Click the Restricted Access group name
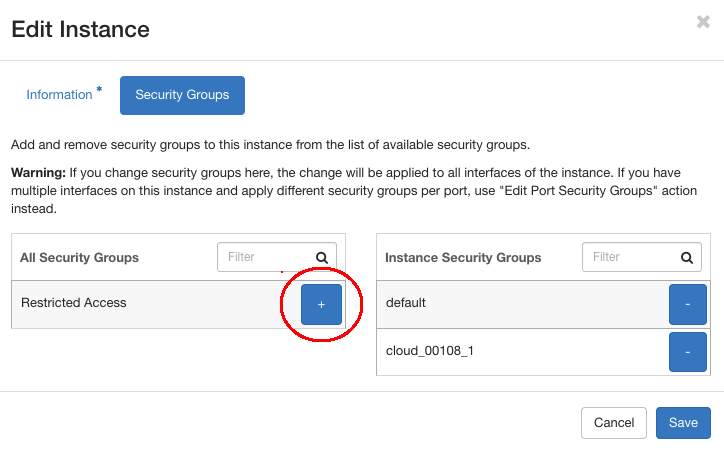The height and width of the screenshot is (451, 724). point(74,303)
